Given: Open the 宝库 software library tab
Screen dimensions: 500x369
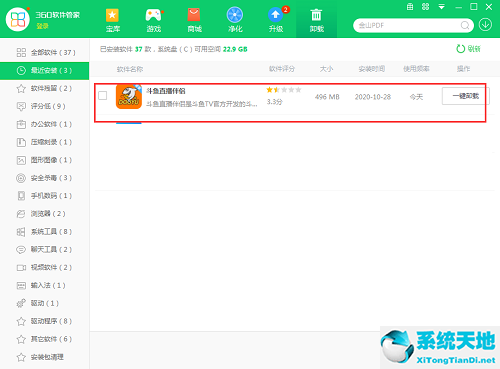Looking at the screenshot, I should coord(113,20).
